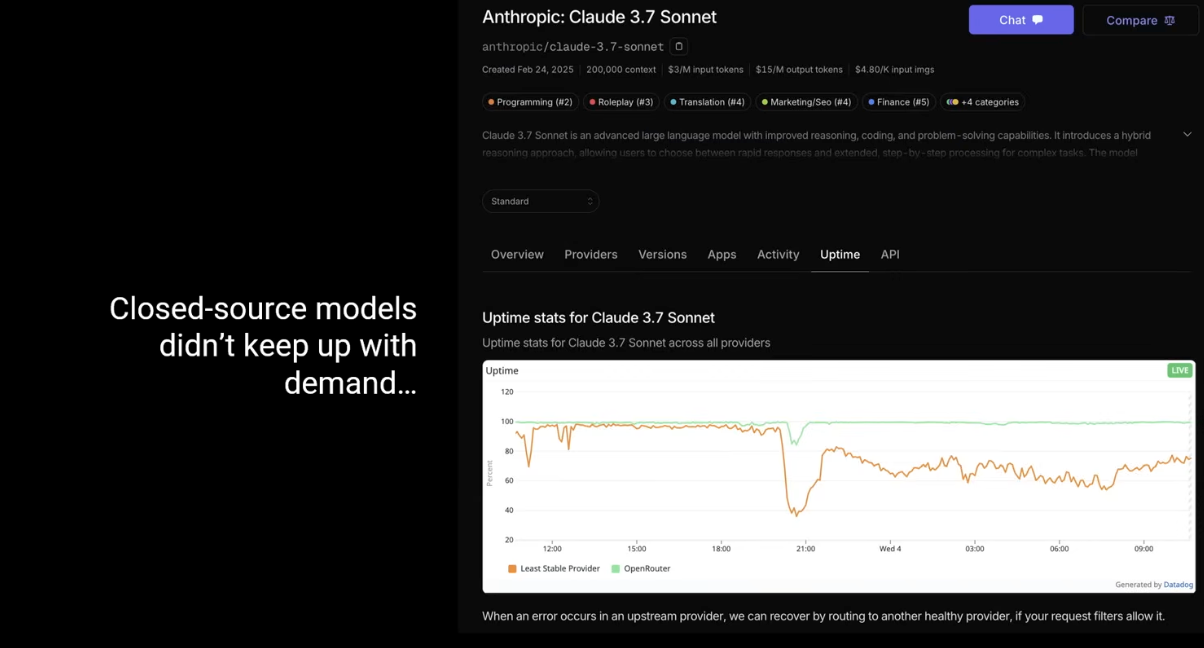Click the Uptime chart title
Image resolution: width=1204 pixels, height=648 pixels.
click(x=502, y=370)
